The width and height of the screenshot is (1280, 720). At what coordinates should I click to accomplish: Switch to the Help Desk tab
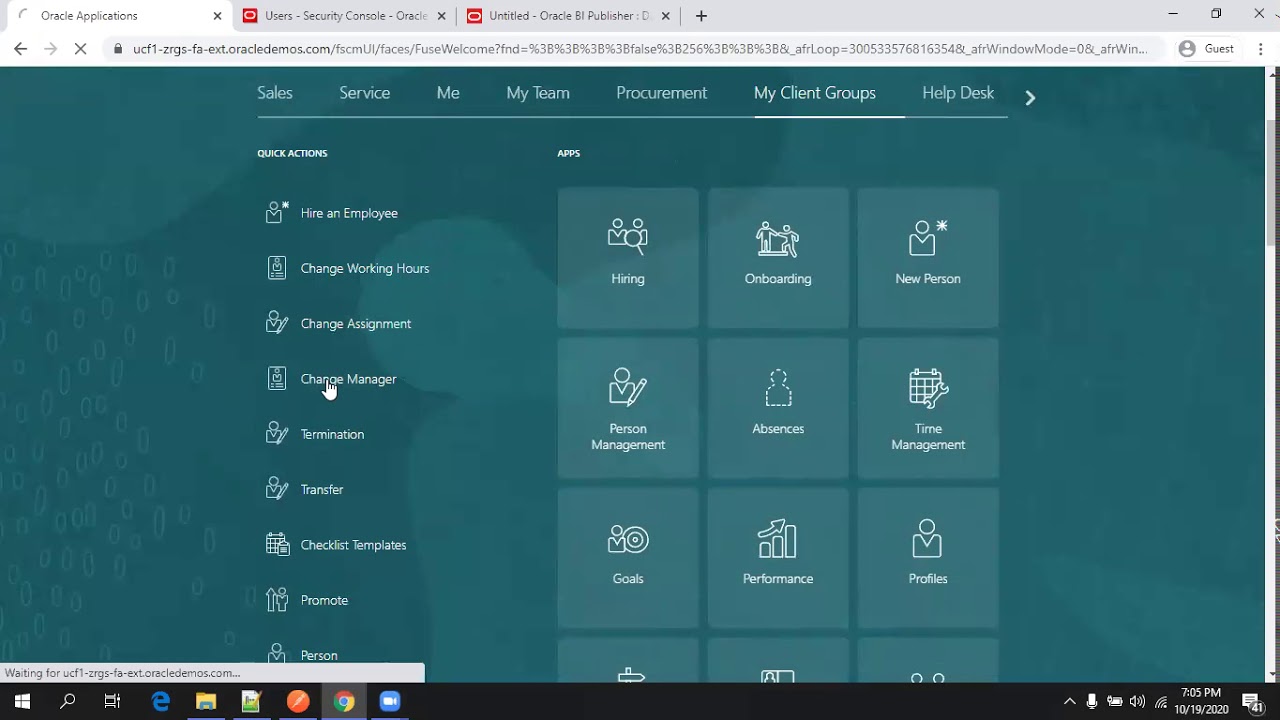(958, 93)
